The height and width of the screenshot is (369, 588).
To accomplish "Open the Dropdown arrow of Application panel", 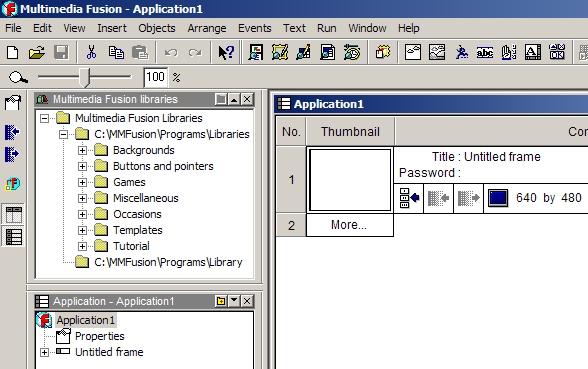I will pos(234,301).
